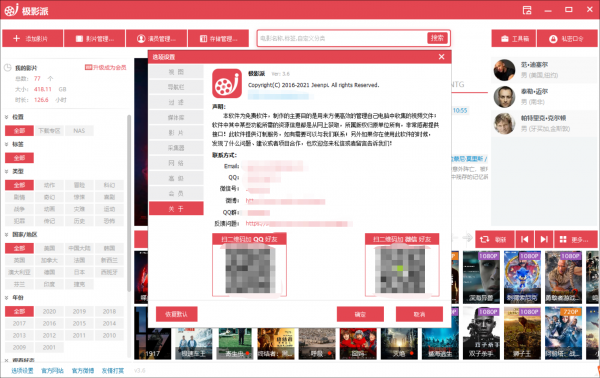Jump to the previous page with skip-back icon
This screenshot has height=378, width=600.
(x=525, y=240)
